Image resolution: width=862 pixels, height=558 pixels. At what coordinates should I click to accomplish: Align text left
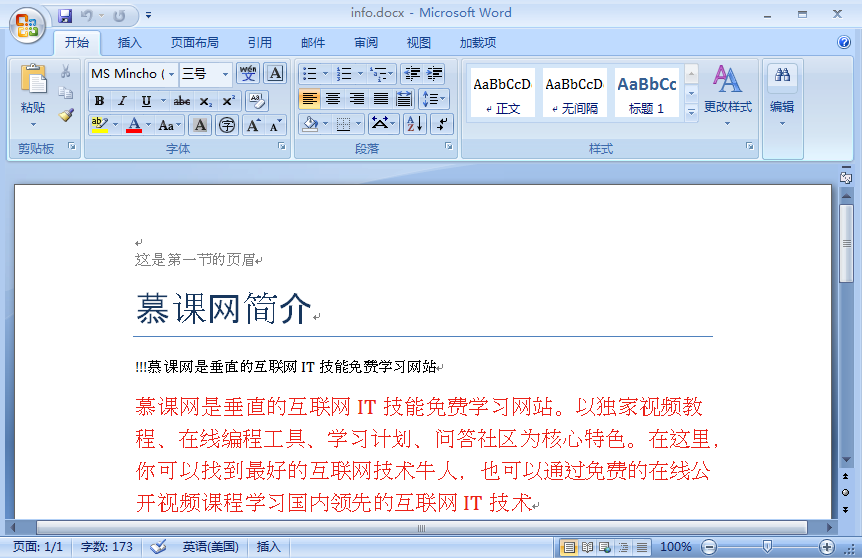pyautogui.click(x=310, y=99)
